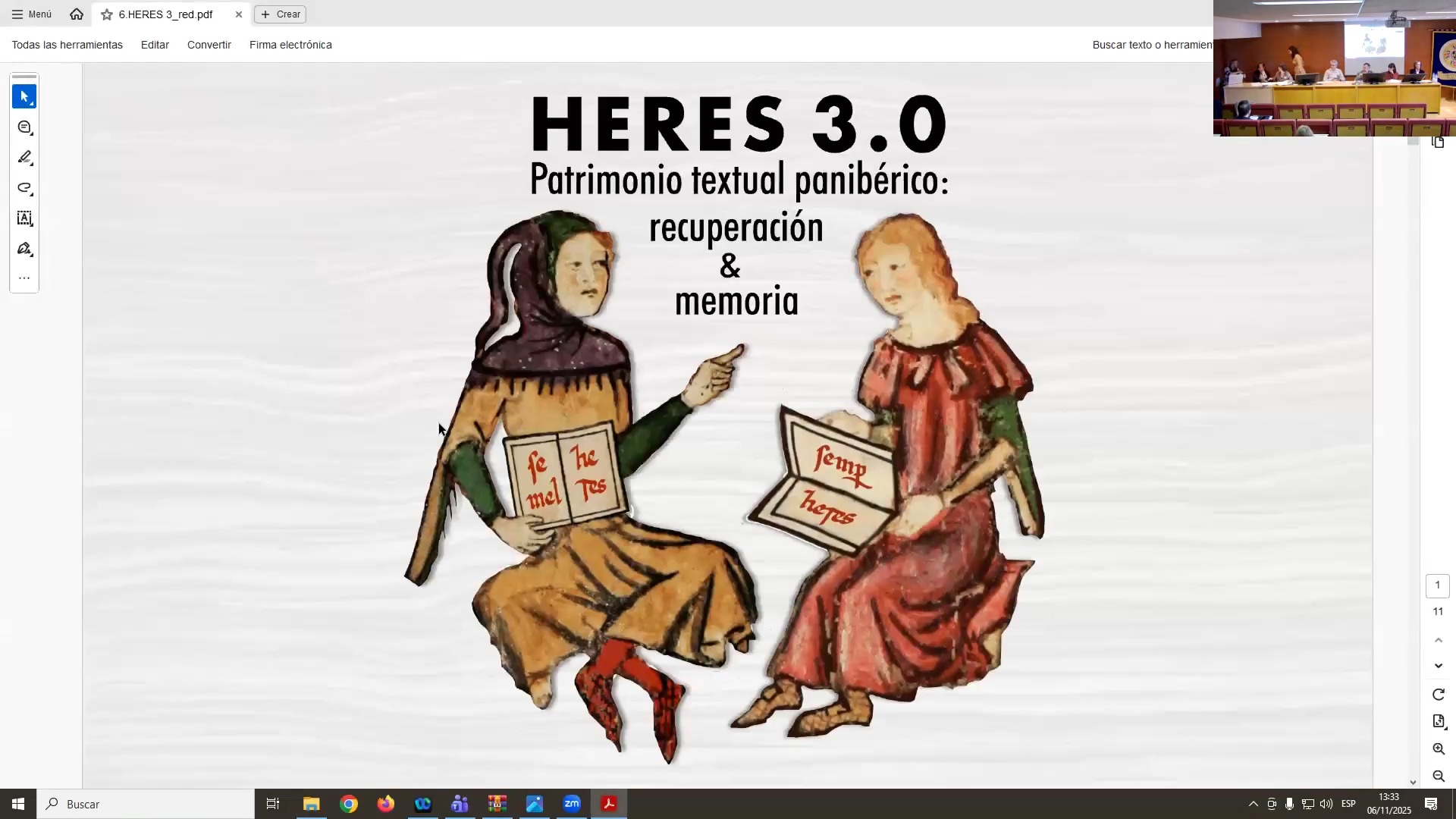Select the highlighter pen tool
The image size is (1456, 819).
point(24,158)
